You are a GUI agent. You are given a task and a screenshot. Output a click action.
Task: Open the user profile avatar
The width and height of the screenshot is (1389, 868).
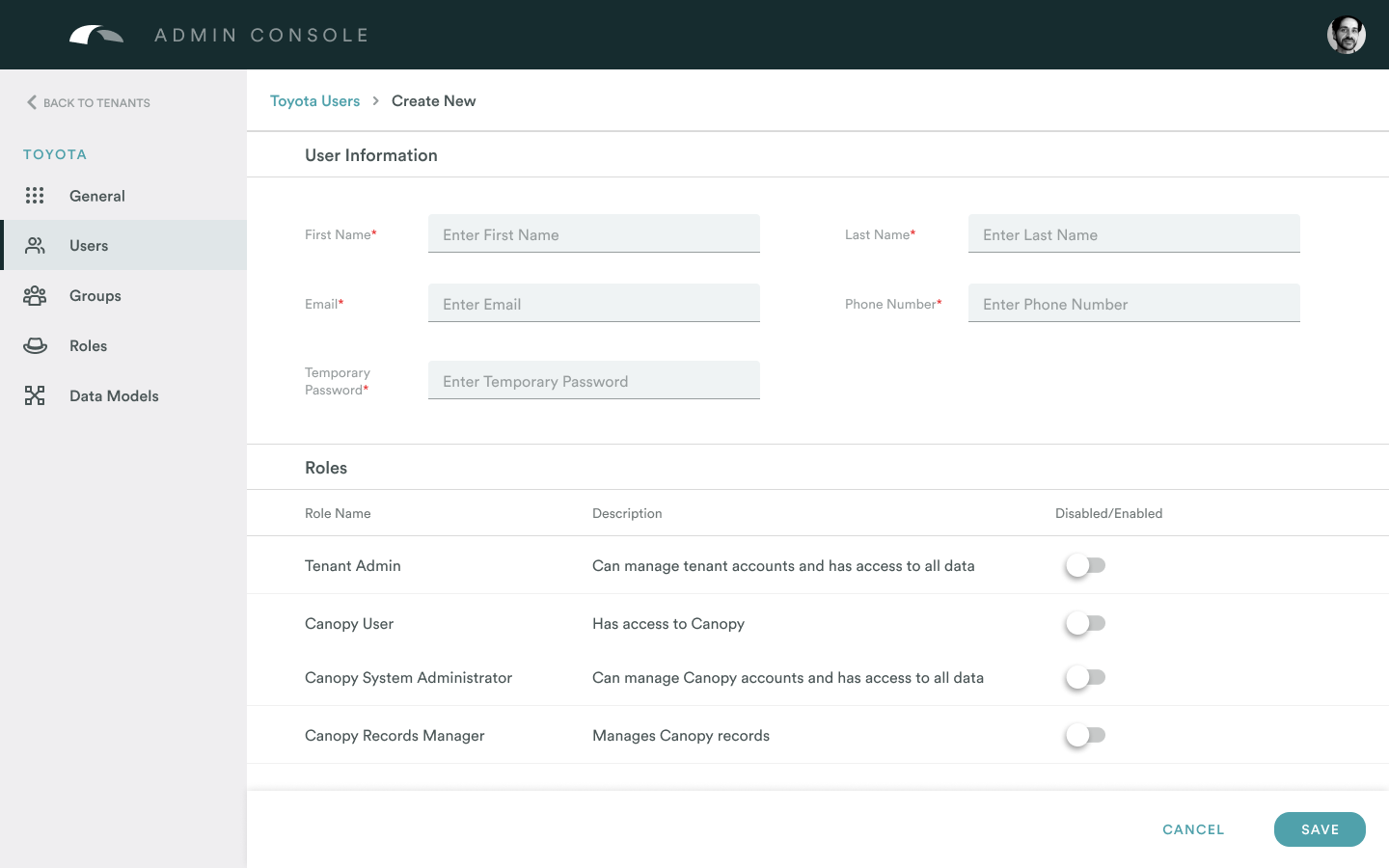(1347, 35)
